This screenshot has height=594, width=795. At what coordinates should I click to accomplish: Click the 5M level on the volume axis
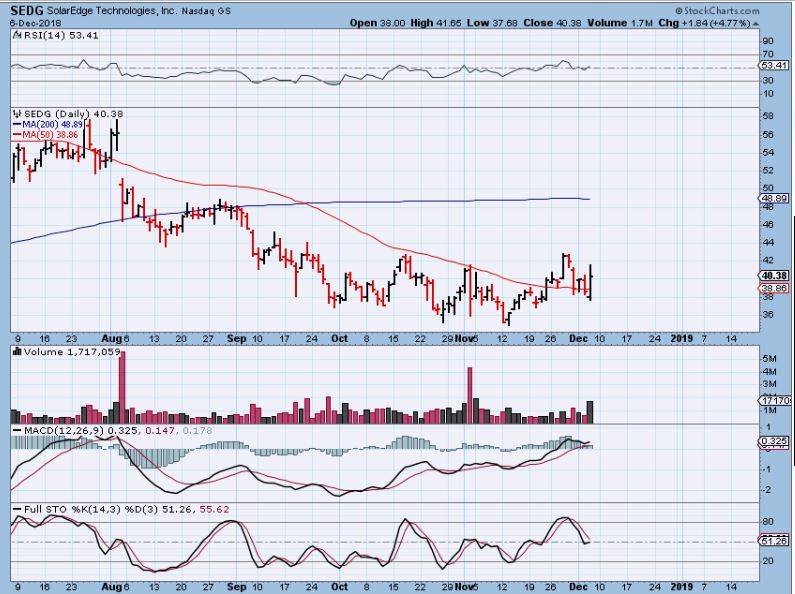pos(770,358)
